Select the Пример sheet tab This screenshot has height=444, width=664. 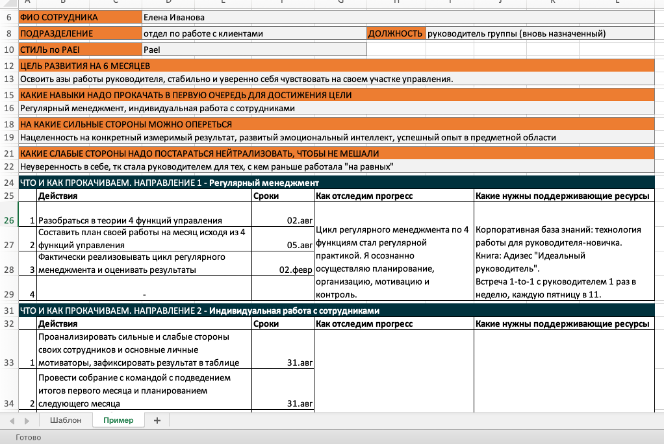click(118, 420)
